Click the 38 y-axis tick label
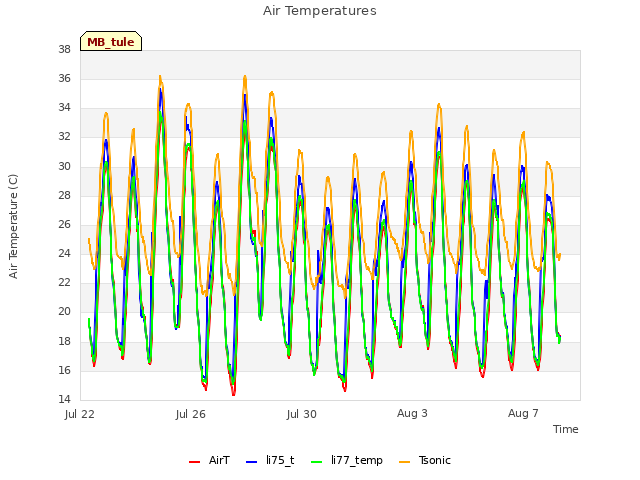Screen dimensions: 640x480 [x=64, y=49]
